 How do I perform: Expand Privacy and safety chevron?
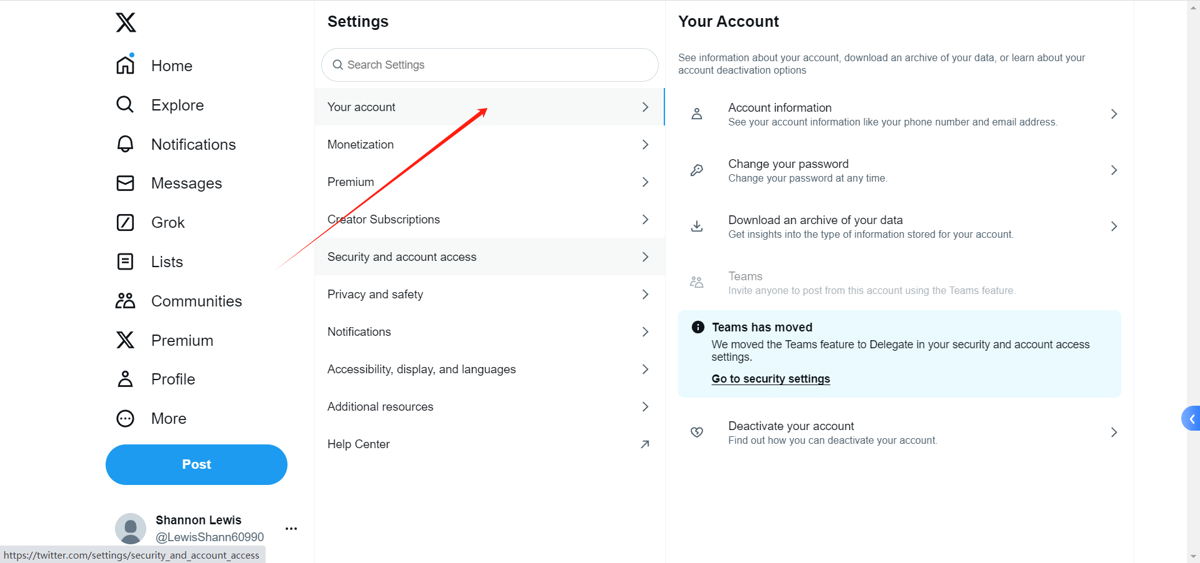pos(645,294)
